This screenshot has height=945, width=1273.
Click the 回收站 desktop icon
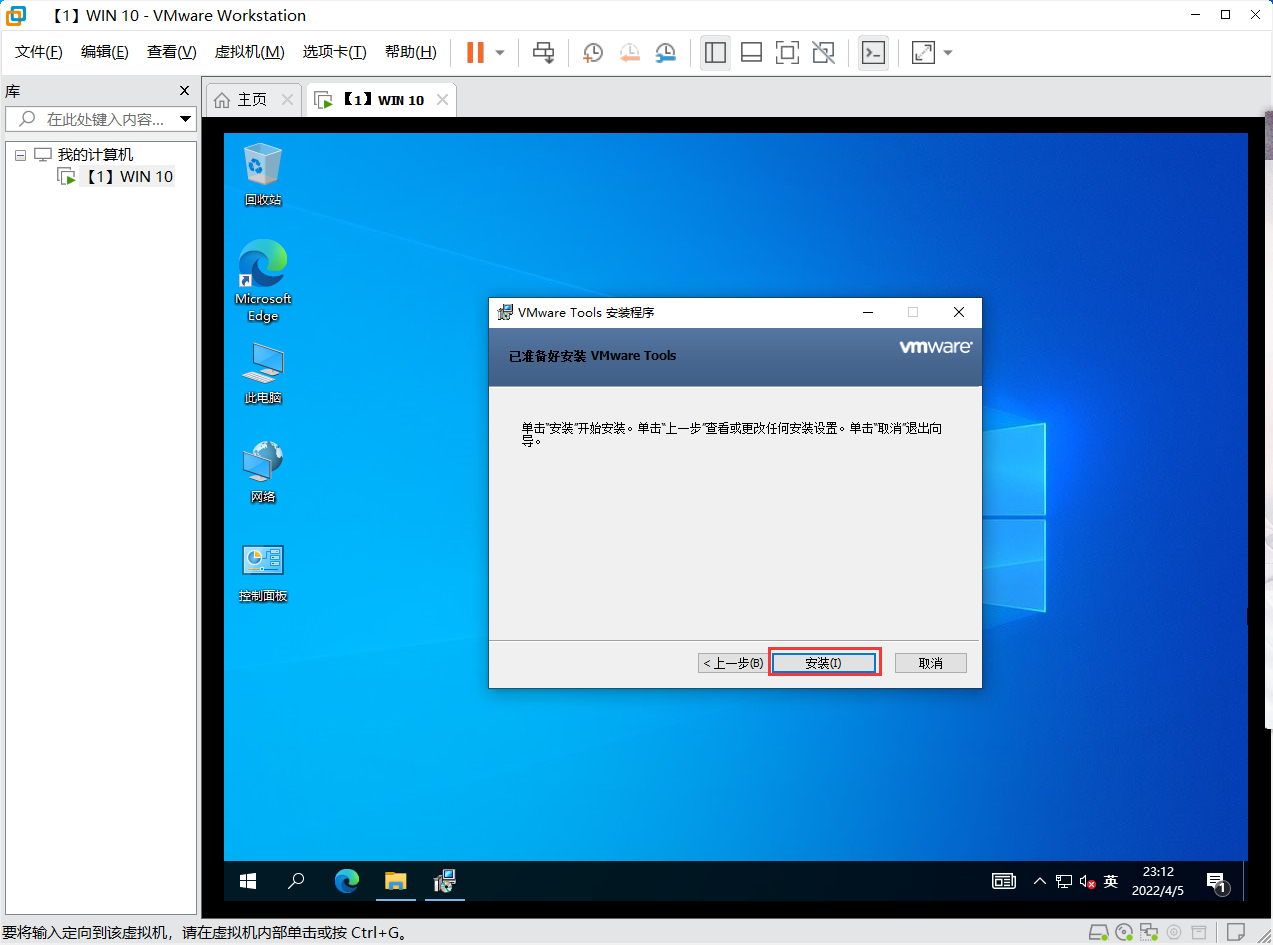click(263, 174)
